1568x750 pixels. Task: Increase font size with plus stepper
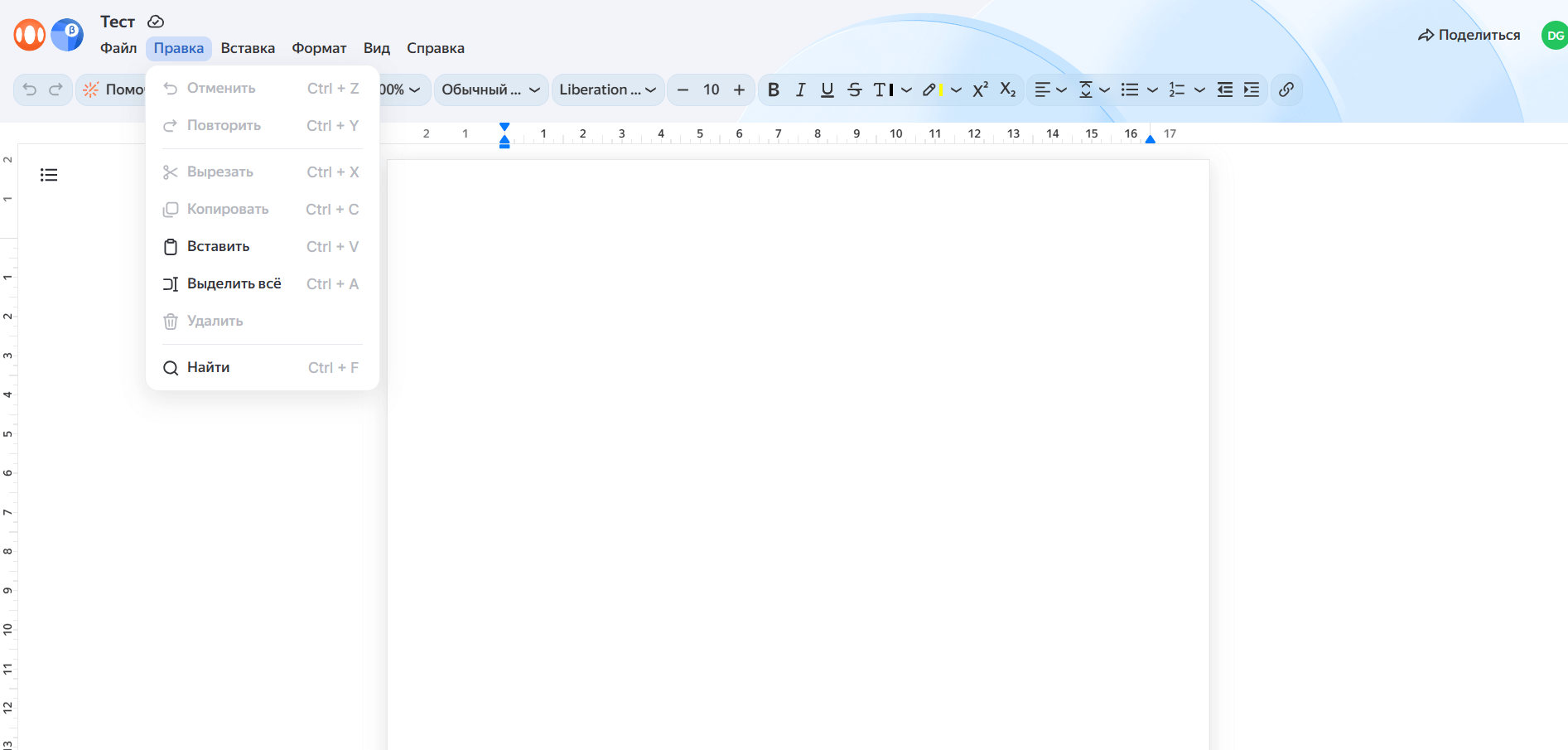pos(739,90)
